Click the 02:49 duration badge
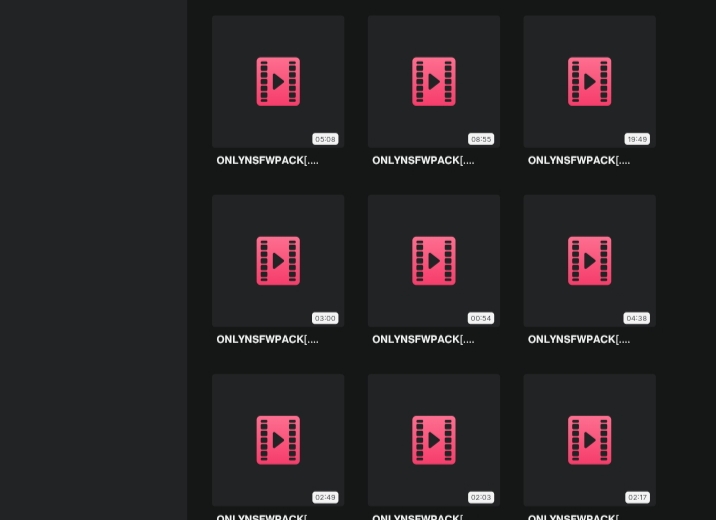This screenshot has width=716, height=520. [325, 497]
